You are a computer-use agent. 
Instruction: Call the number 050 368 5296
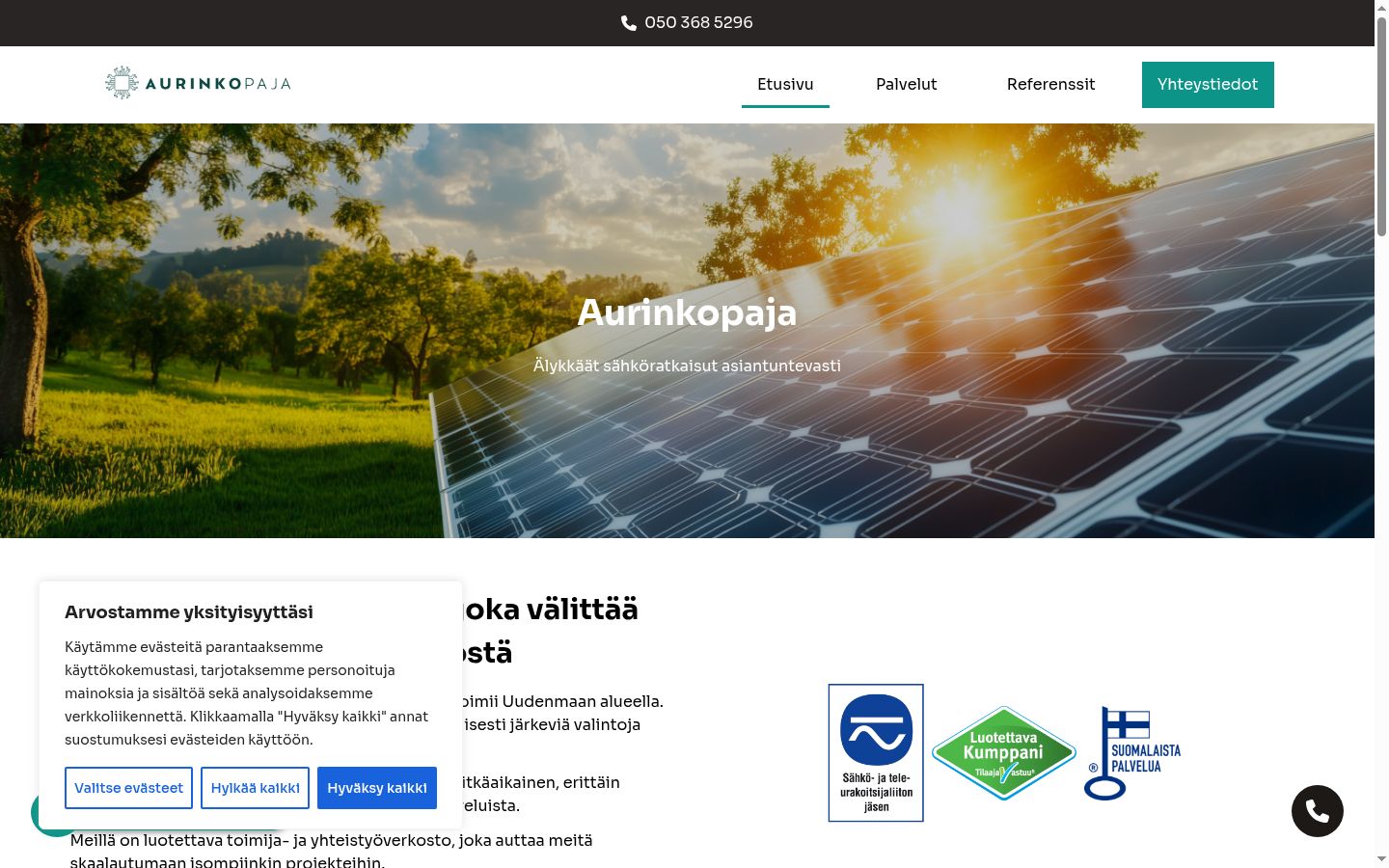(698, 22)
